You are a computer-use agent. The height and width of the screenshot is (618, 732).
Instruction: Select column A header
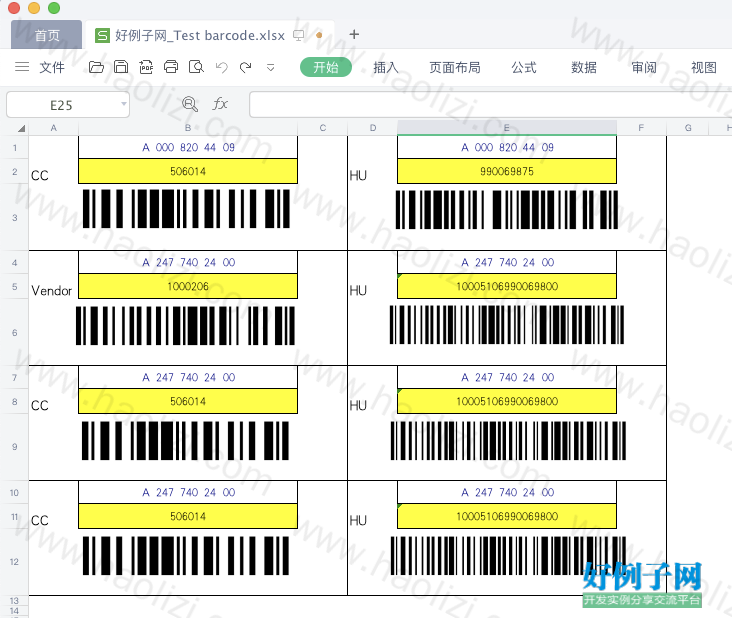point(54,128)
